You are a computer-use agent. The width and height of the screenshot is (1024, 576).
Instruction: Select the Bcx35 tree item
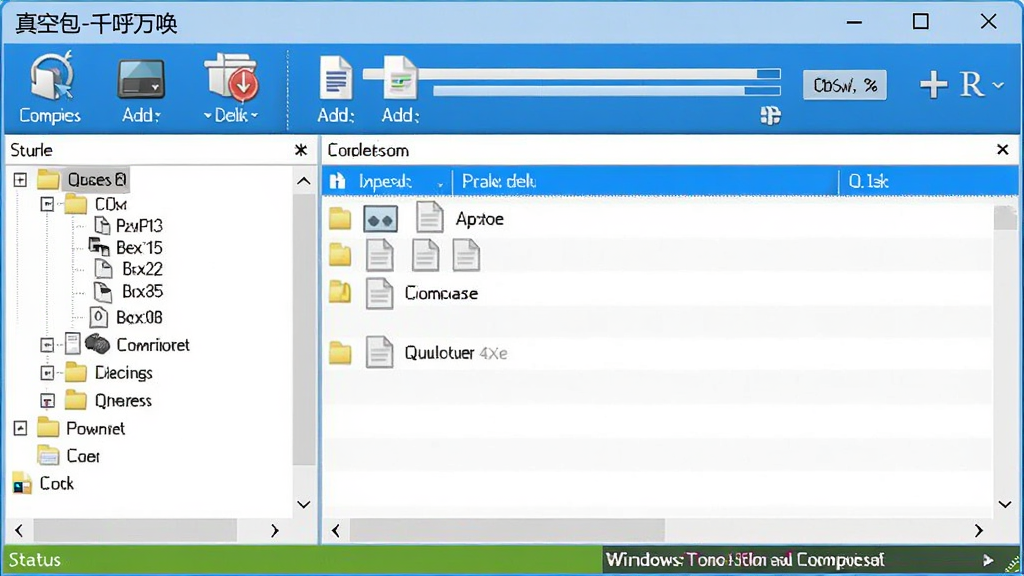pyautogui.click(x=142, y=291)
